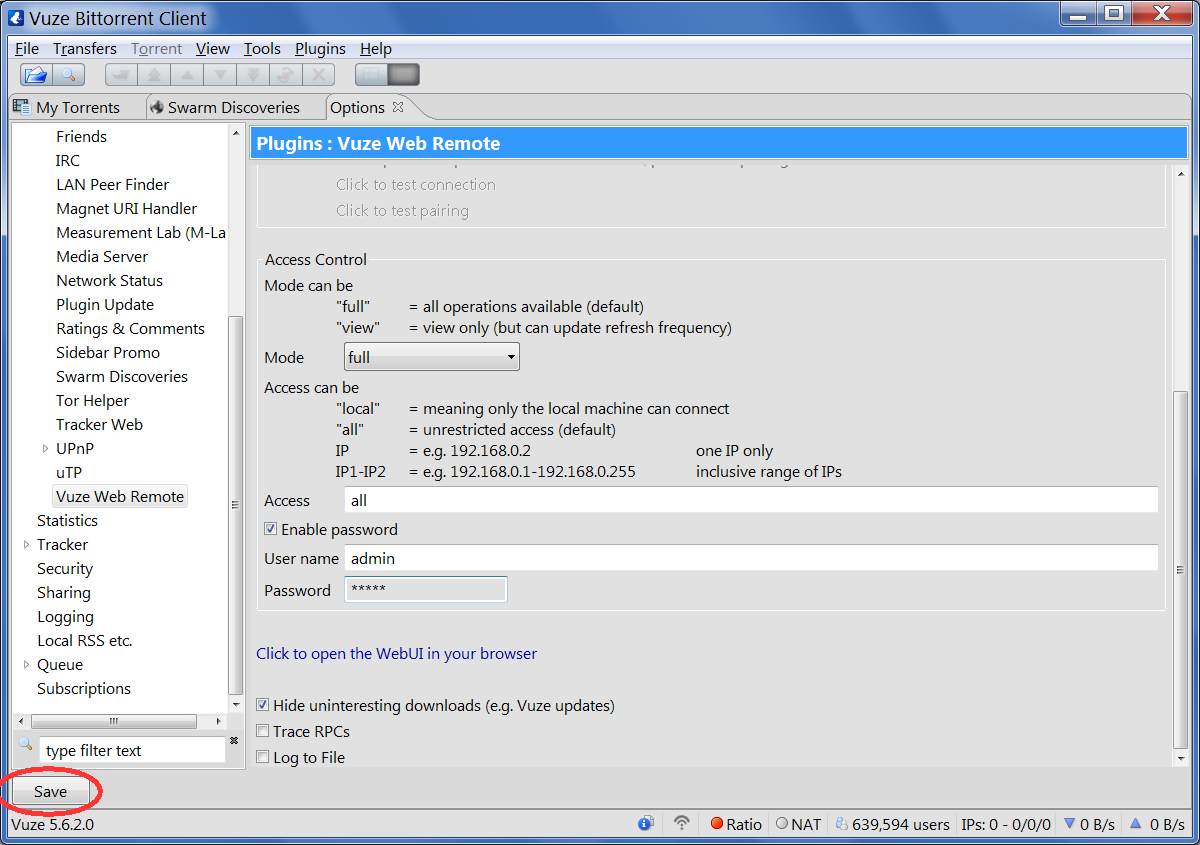The image size is (1200, 845).
Task: Expand the UPnP tree node
Action: click(45, 448)
